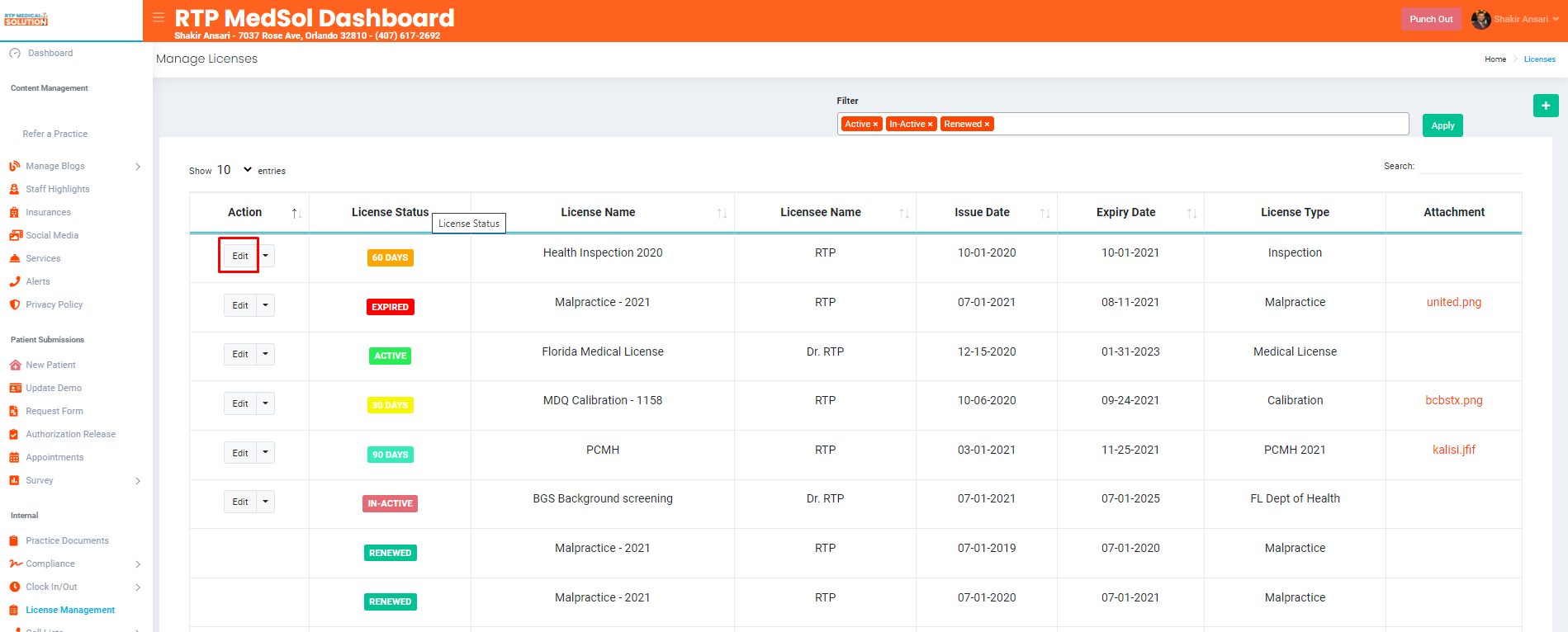Click into the table Search field
1568x632 pixels.
point(1470,166)
